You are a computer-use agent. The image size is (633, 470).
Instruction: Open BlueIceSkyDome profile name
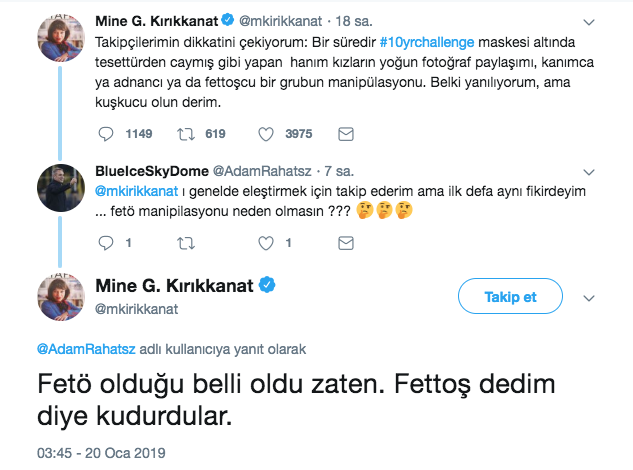(x=149, y=170)
